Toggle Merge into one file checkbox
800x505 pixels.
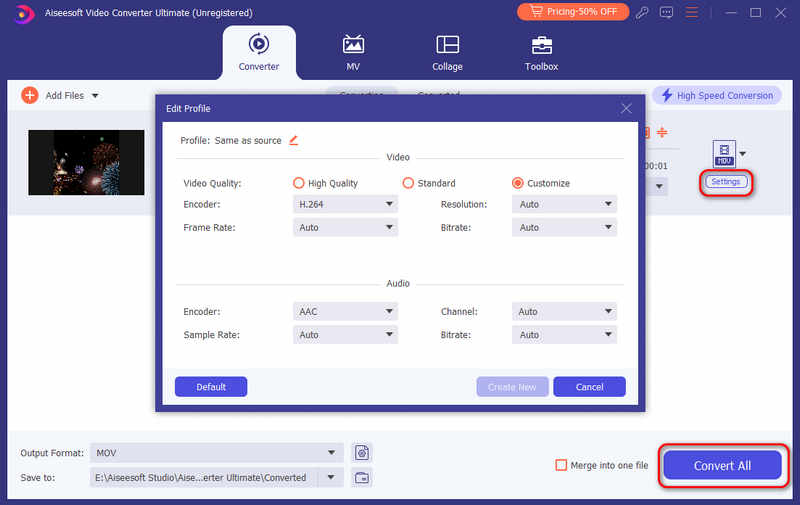(x=561, y=465)
